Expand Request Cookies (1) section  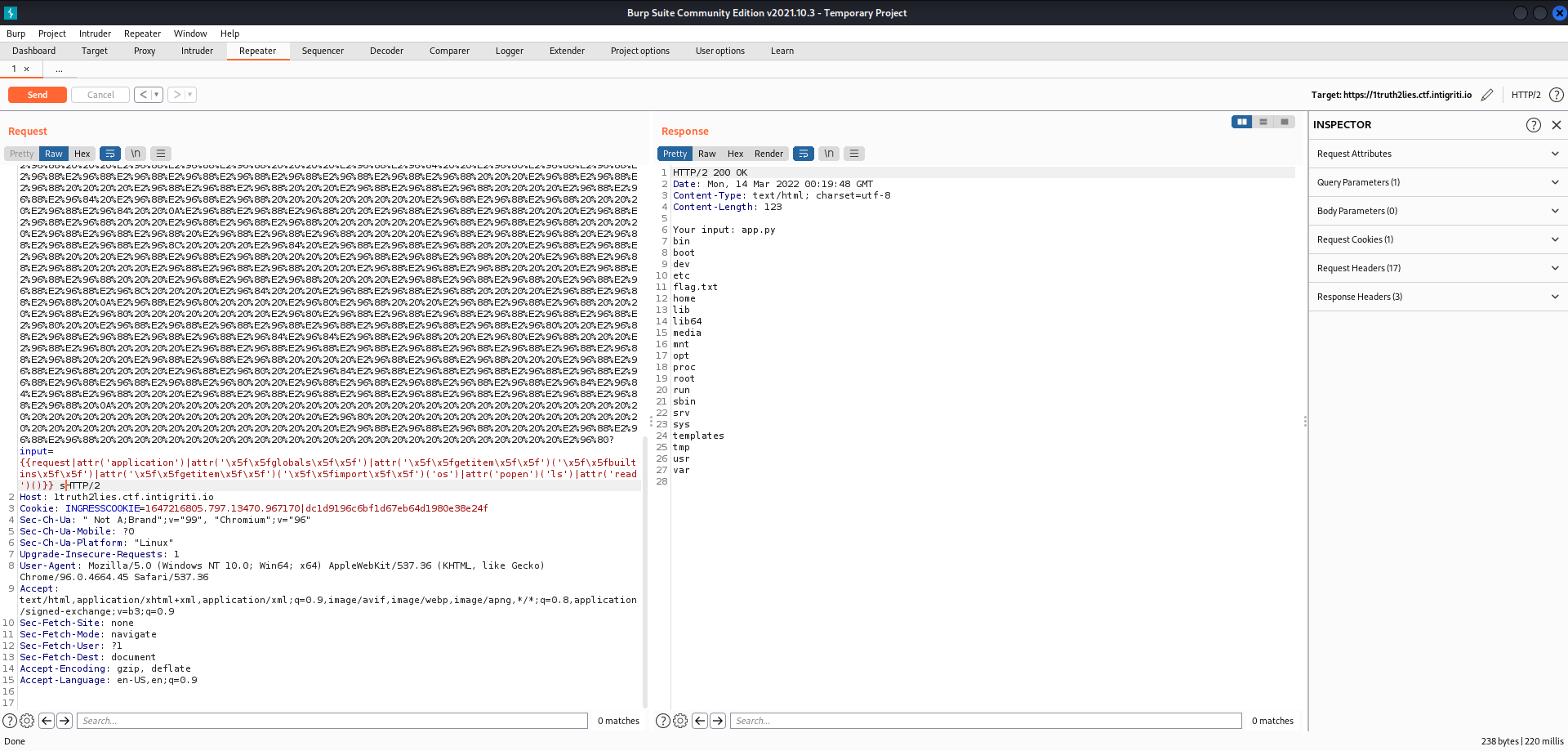click(x=1437, y=239)
